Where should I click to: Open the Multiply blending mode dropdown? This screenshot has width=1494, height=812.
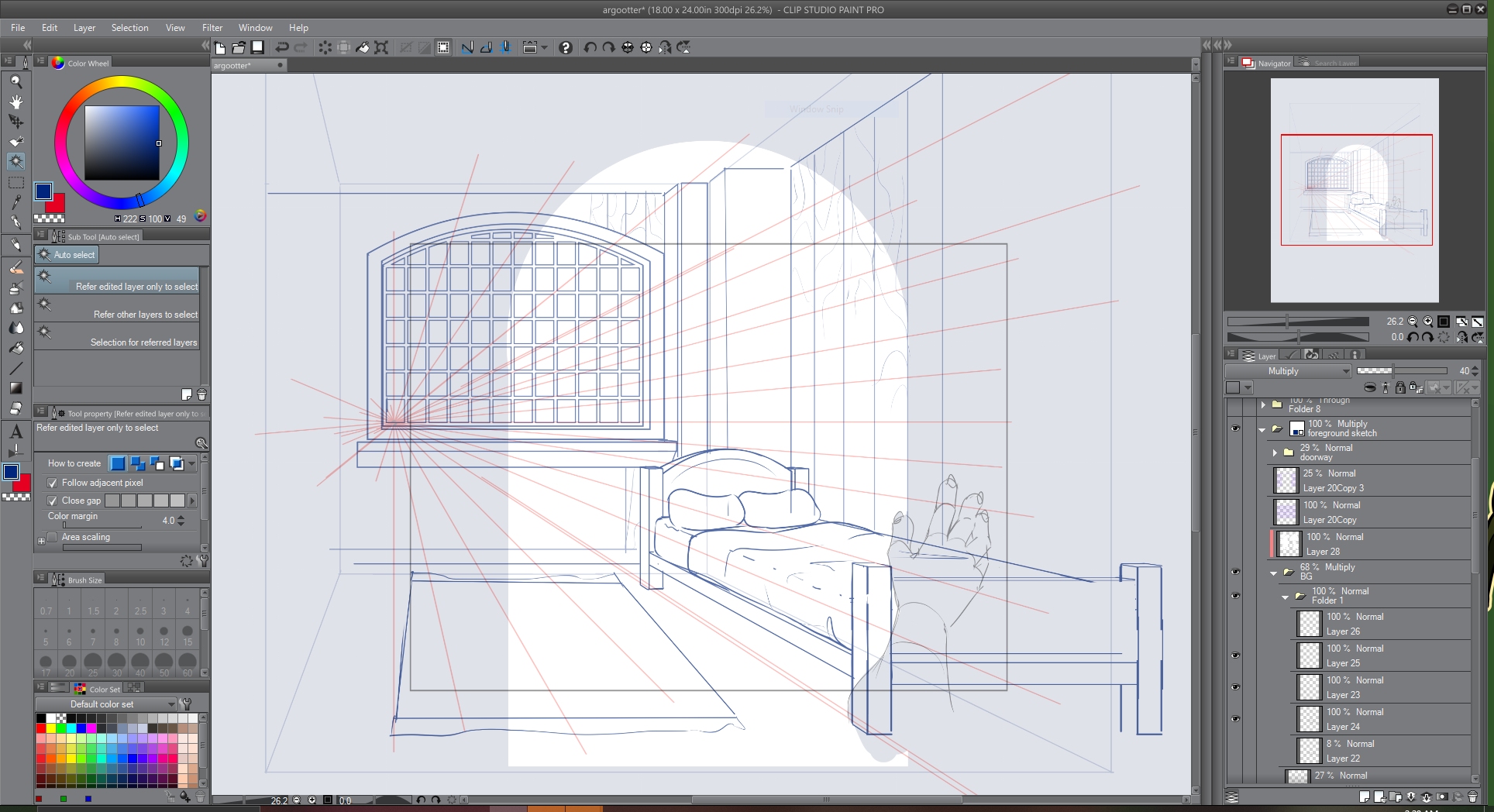click(x=1308, y=371)
